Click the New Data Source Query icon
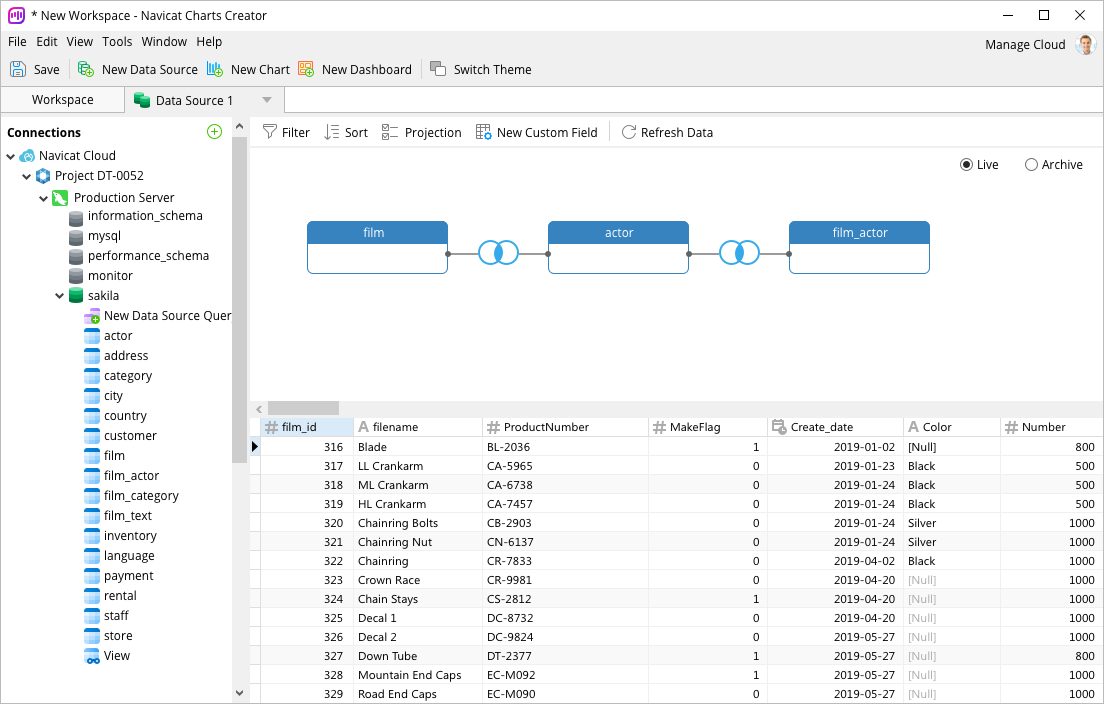The height and width of the screenshot is (704, 1104). click(x=92, y=316)
